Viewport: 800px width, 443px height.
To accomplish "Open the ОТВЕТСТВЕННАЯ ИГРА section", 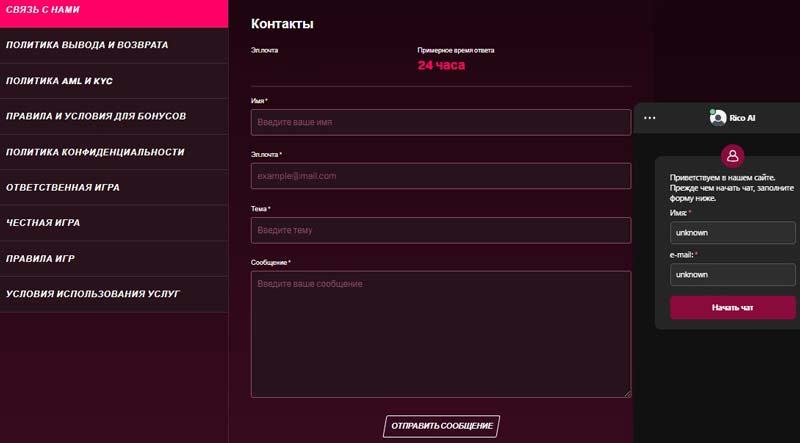I will click(113, 187).
